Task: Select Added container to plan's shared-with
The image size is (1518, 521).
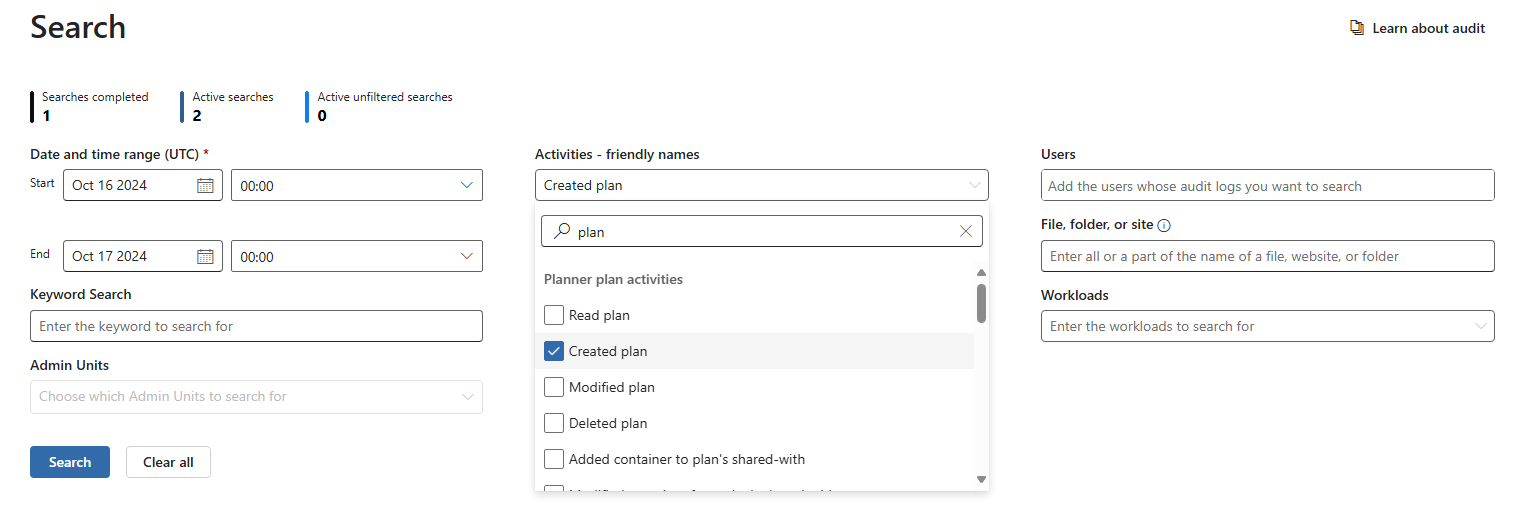Action: (x=686, y=459)
